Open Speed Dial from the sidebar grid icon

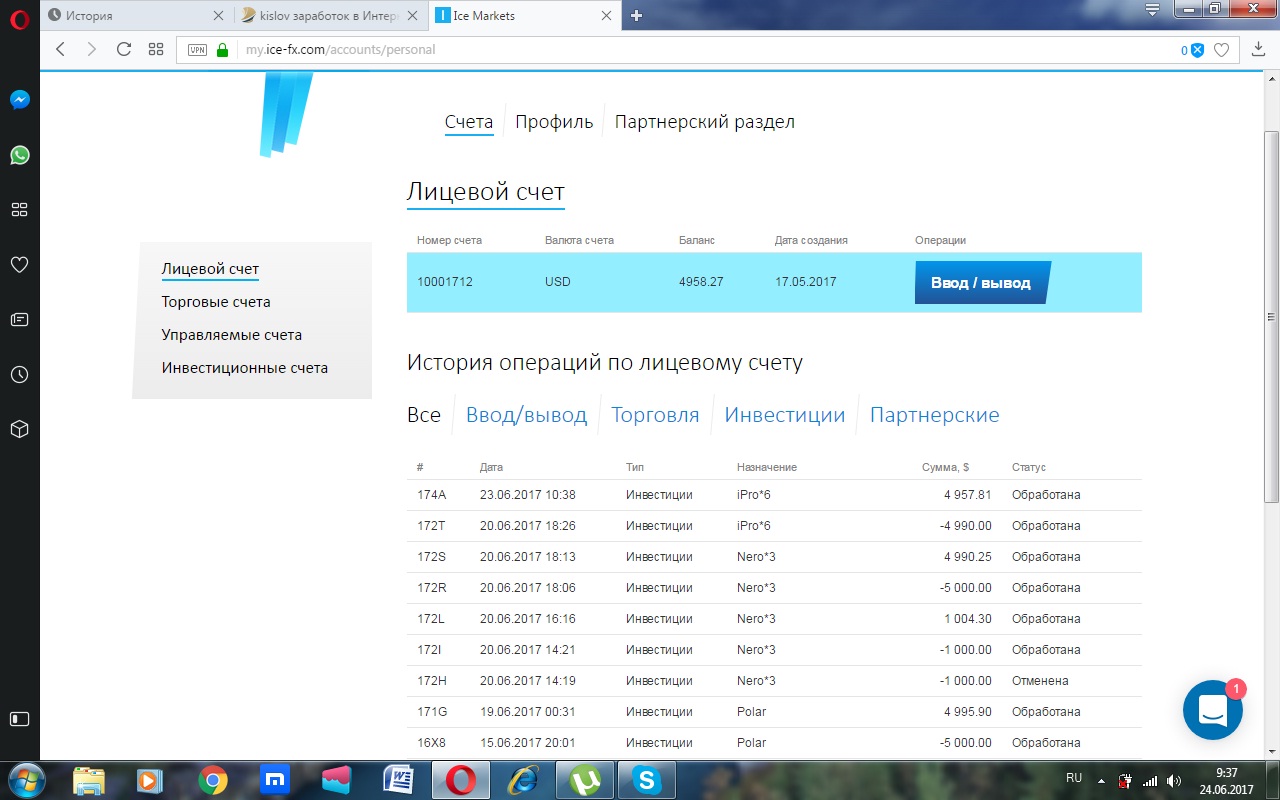(x=19, y=210)
